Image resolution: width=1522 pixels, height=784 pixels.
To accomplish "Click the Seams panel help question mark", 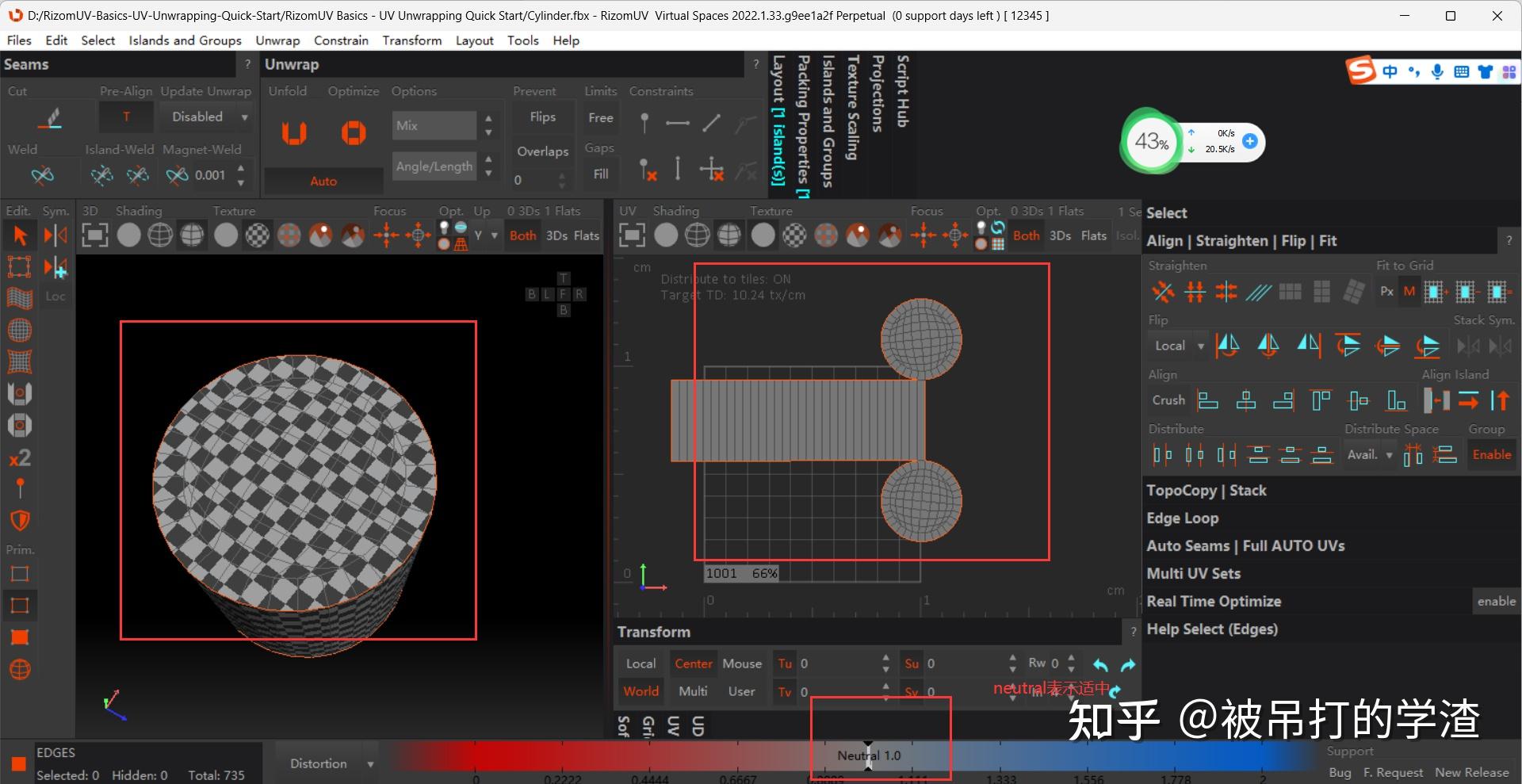I will point(247,64).
